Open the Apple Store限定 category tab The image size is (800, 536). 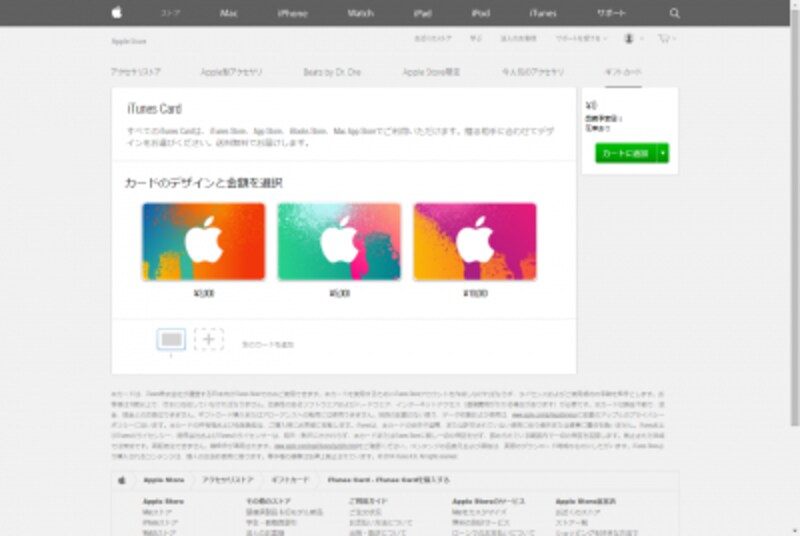[431, 72]
